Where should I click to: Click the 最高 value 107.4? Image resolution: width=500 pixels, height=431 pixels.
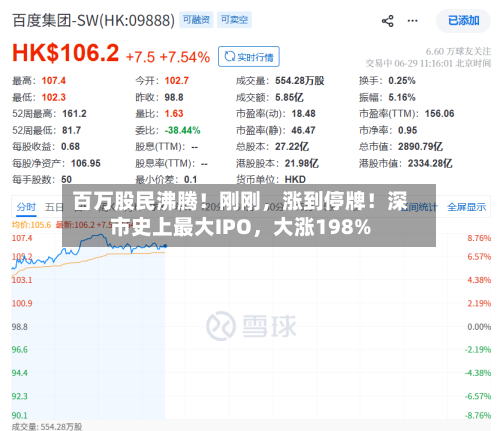click(x=53, y=81)
